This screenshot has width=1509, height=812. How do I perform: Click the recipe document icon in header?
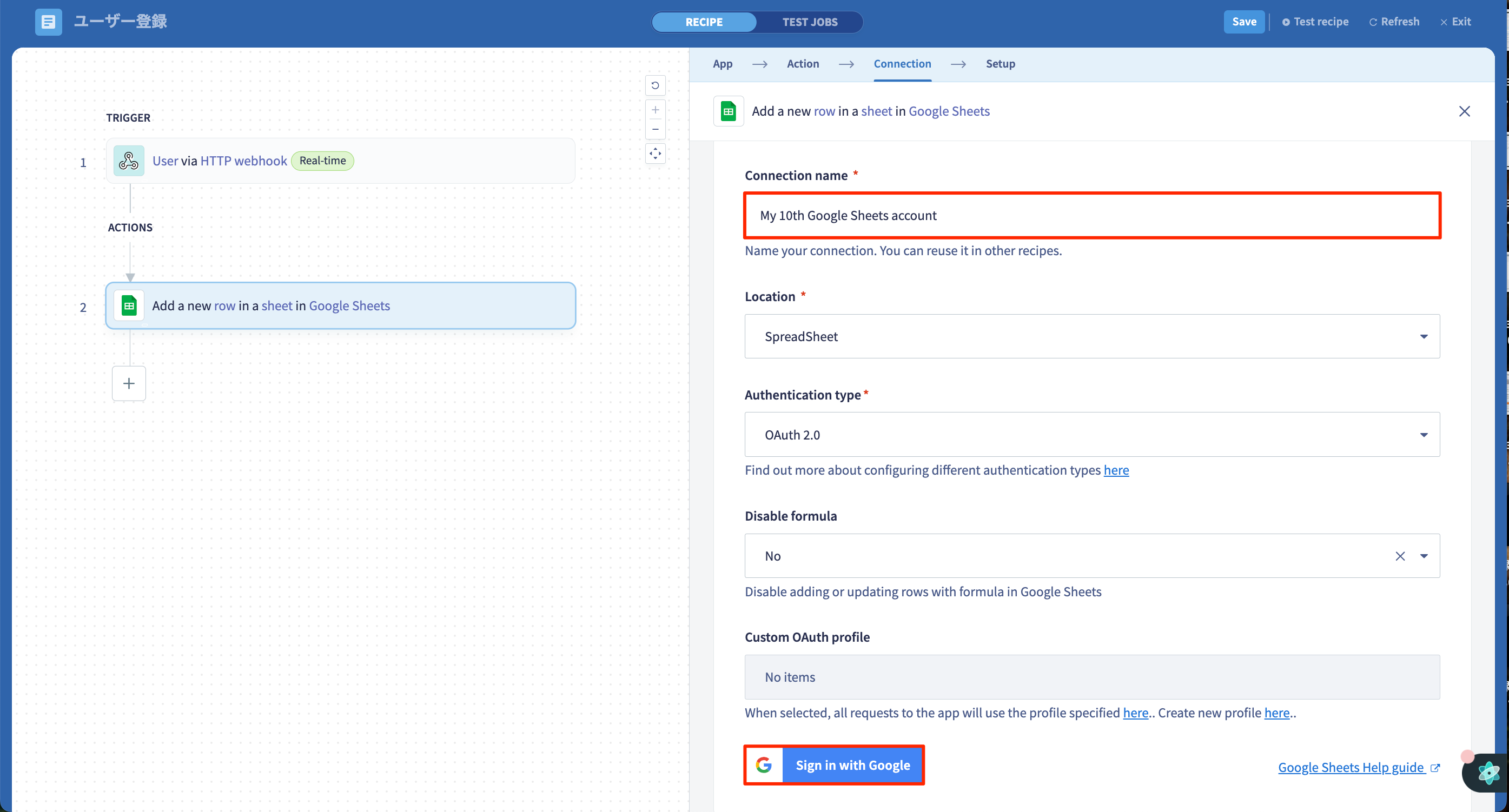[x=48, y=22]
